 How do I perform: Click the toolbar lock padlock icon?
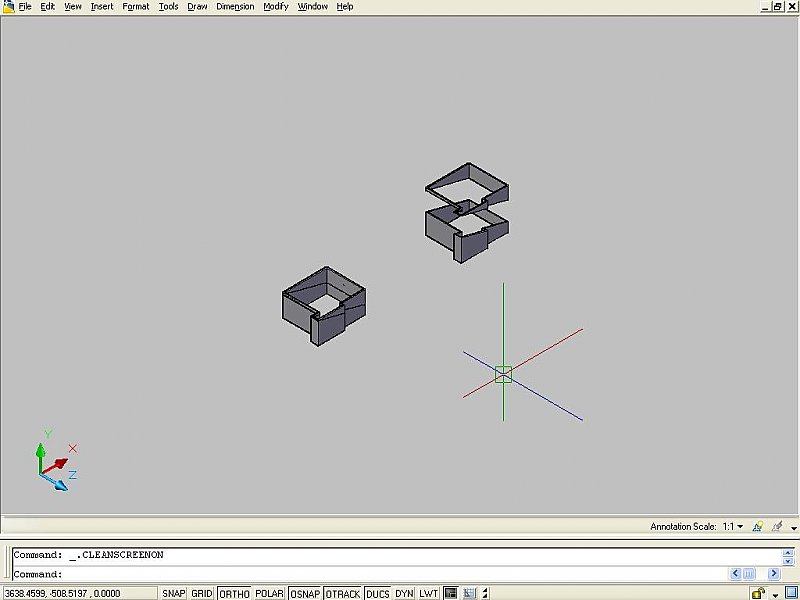759,593
